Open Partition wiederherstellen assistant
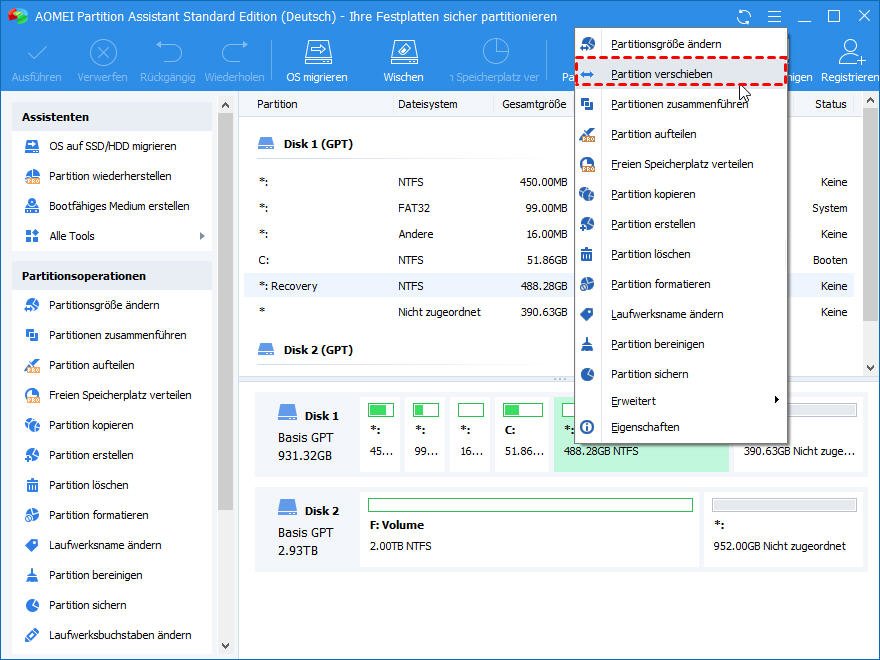 [x=112, y=176]
